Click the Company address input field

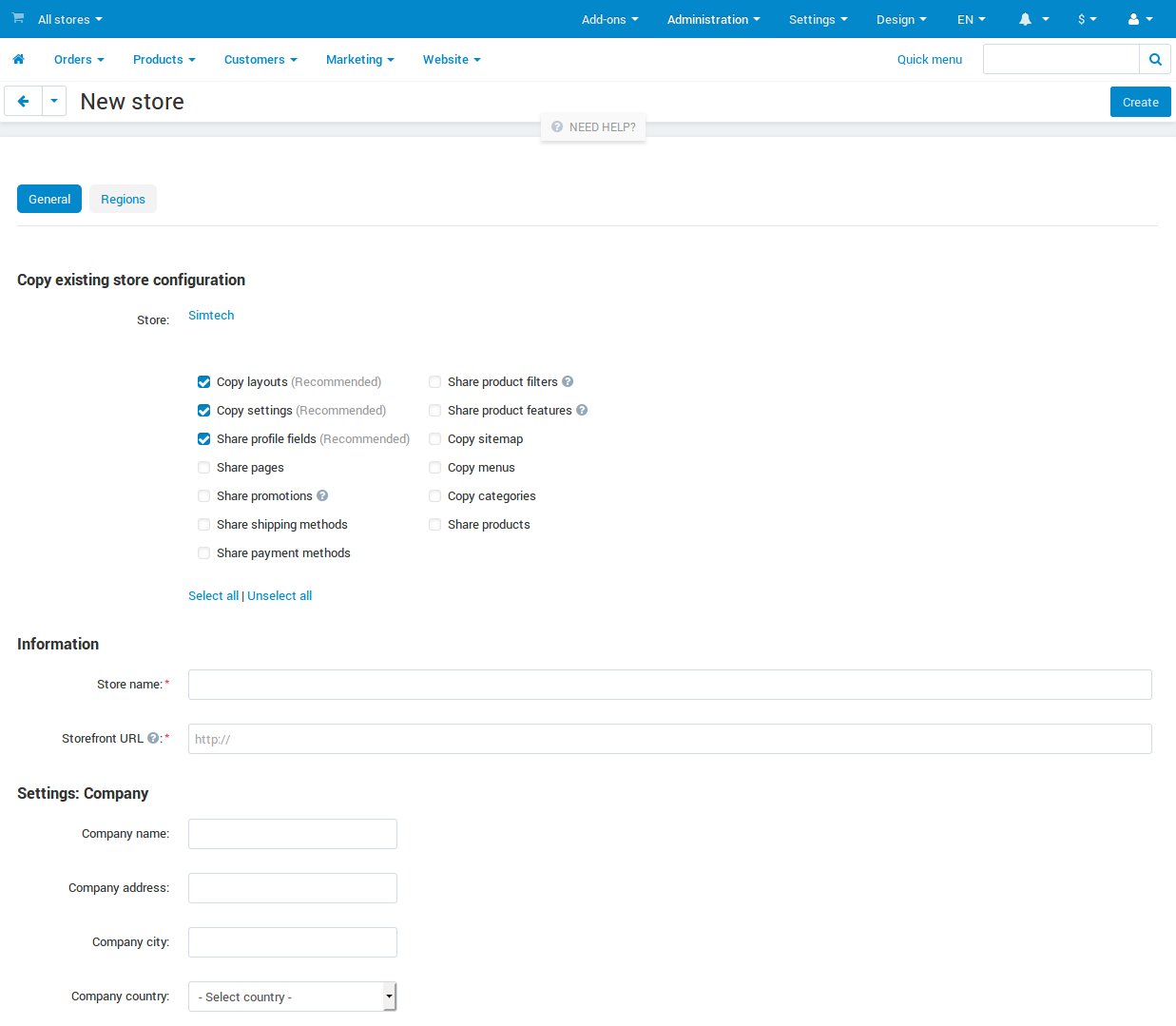pyautogui.click(x=293, y=888)
